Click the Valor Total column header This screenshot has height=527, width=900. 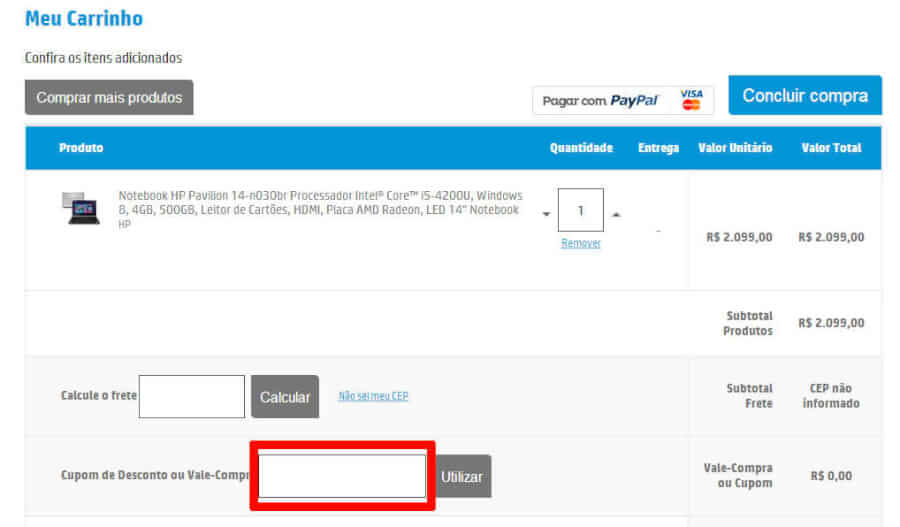point(831,148)
